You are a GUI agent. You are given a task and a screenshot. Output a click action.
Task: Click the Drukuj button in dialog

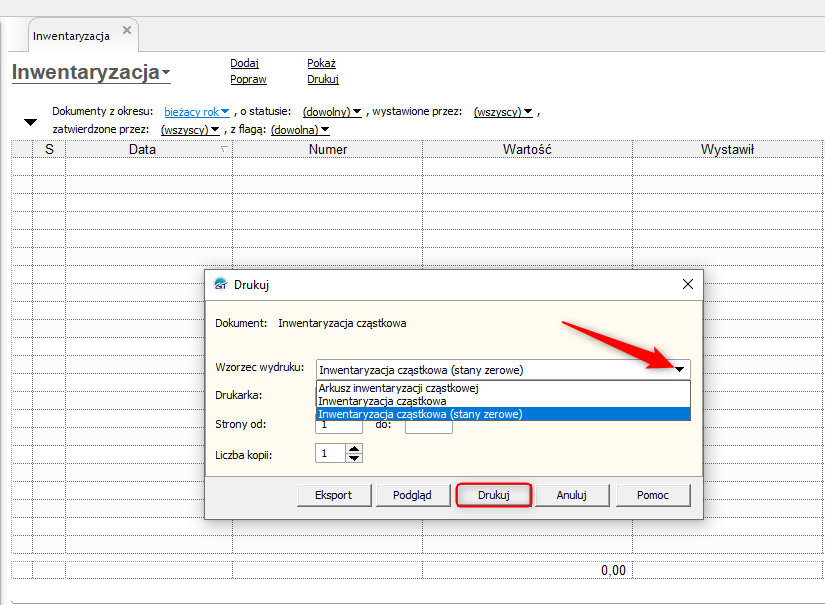494,495
